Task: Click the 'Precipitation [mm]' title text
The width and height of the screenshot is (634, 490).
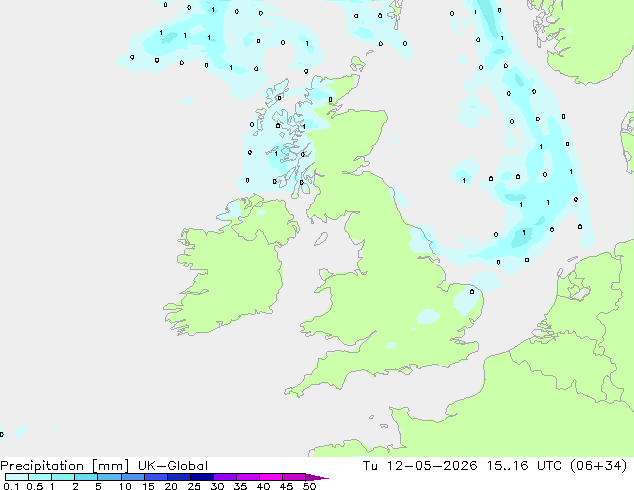Action: click(65, 466)
